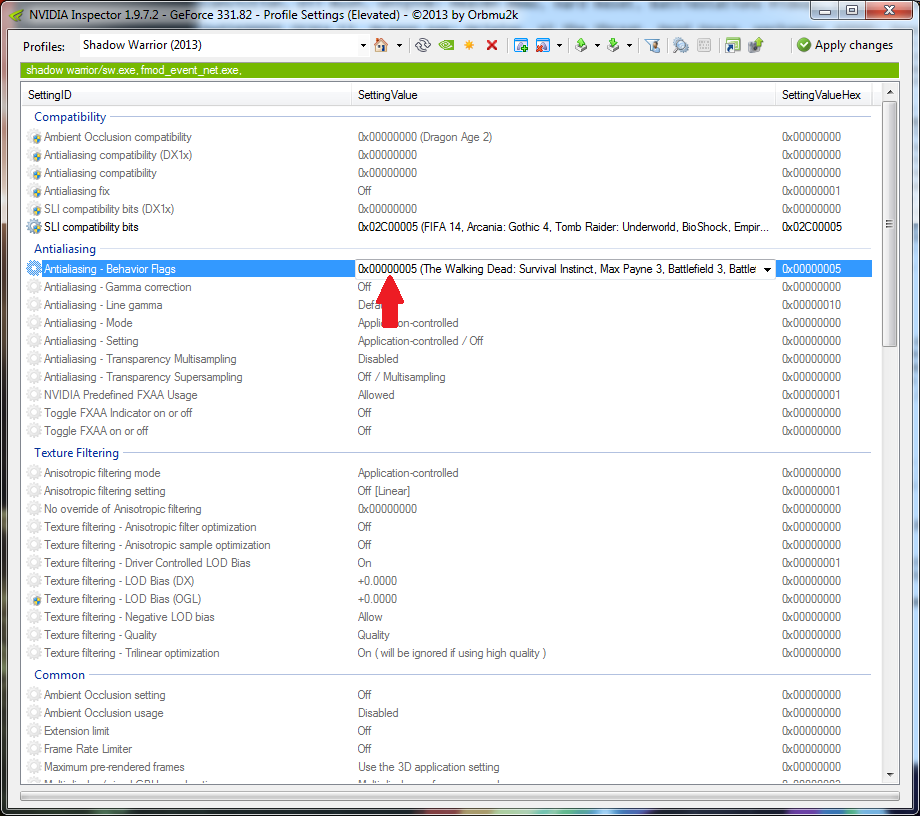Click the Texture Filtering section header
Image resolution: width=920 pixels, height=816 pixels.
(76, 453)
